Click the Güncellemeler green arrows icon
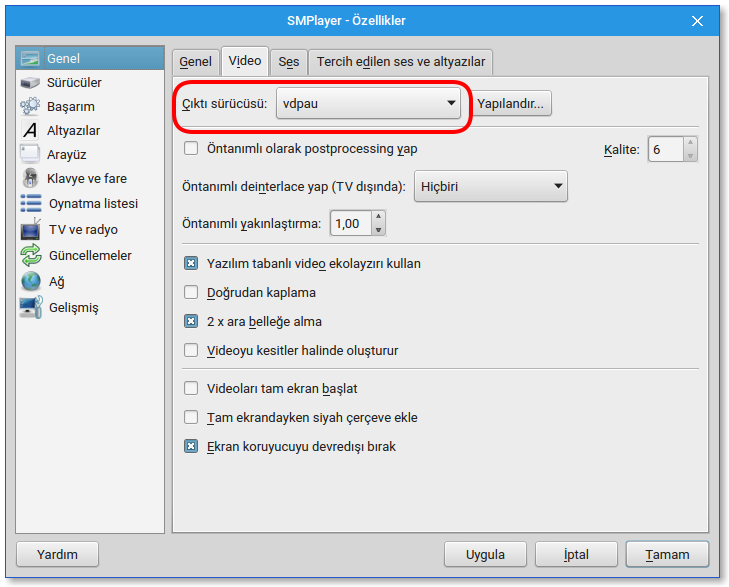Screen dimensions: 729x587 (31, 255)
